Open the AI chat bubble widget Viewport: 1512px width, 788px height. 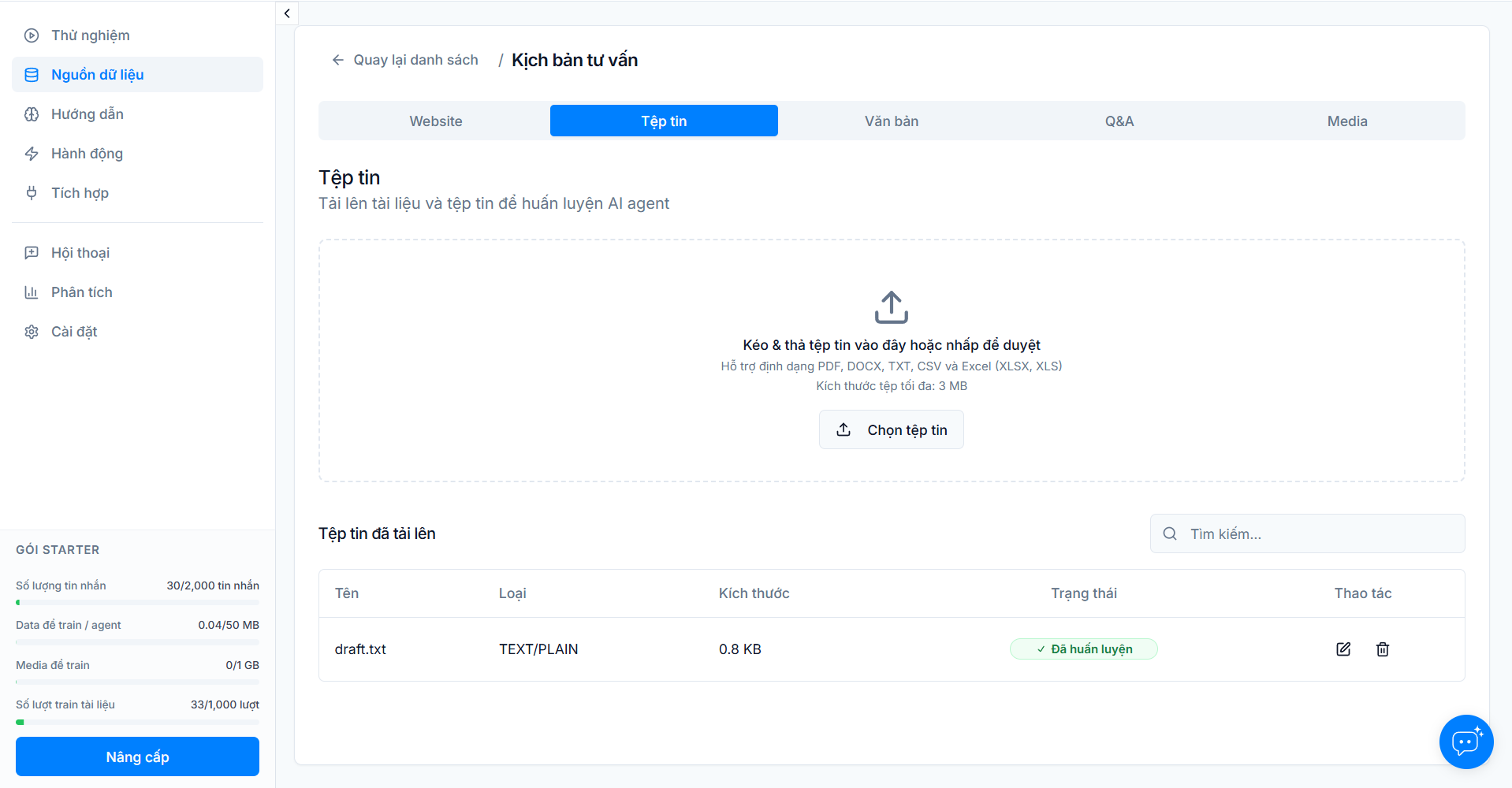pos(1466,742)
